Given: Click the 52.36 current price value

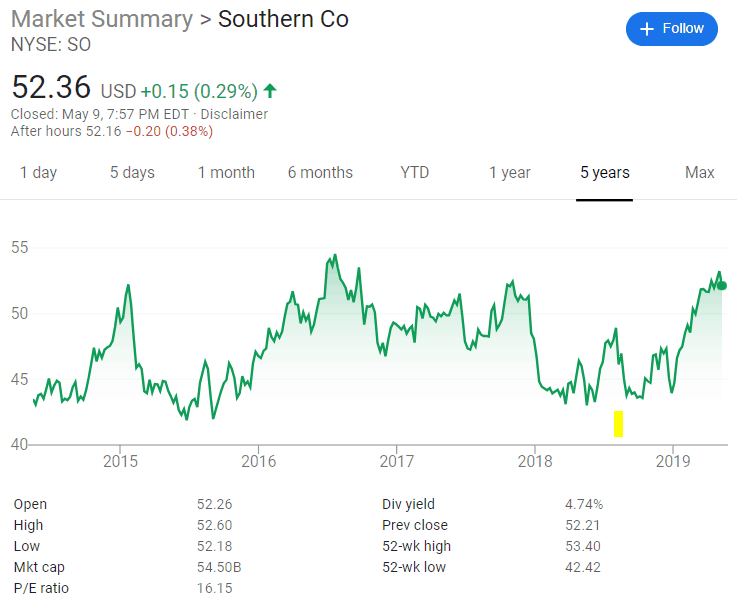Looking at the screenshot, I should click(51, 87).
